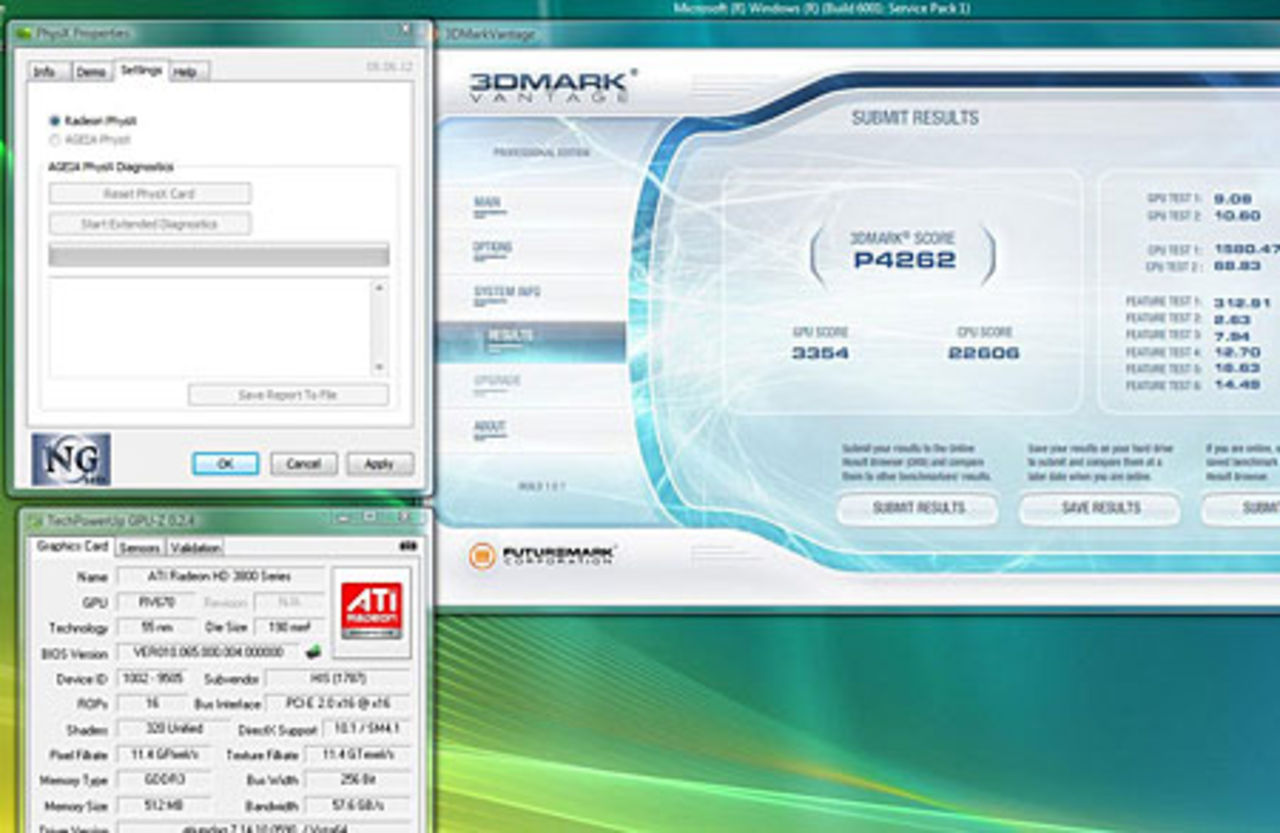Click GPU Test 2 value 10.60
The image size is (1280, 833).
point(1236,216)
